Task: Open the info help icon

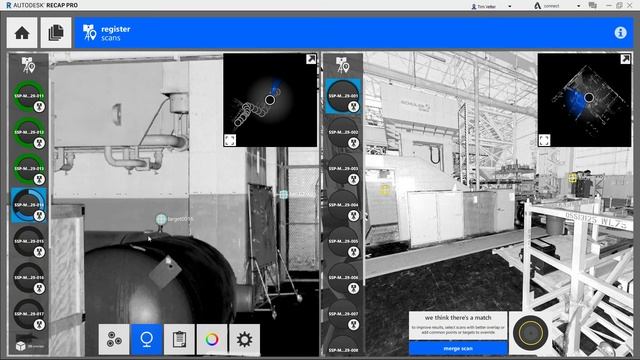Action: pos(620,33)
